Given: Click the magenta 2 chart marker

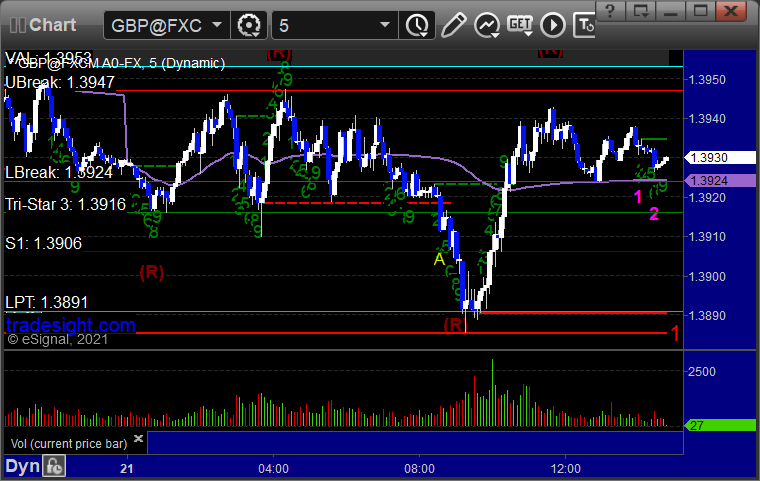Looking at the screenshot, I should 654,214.
